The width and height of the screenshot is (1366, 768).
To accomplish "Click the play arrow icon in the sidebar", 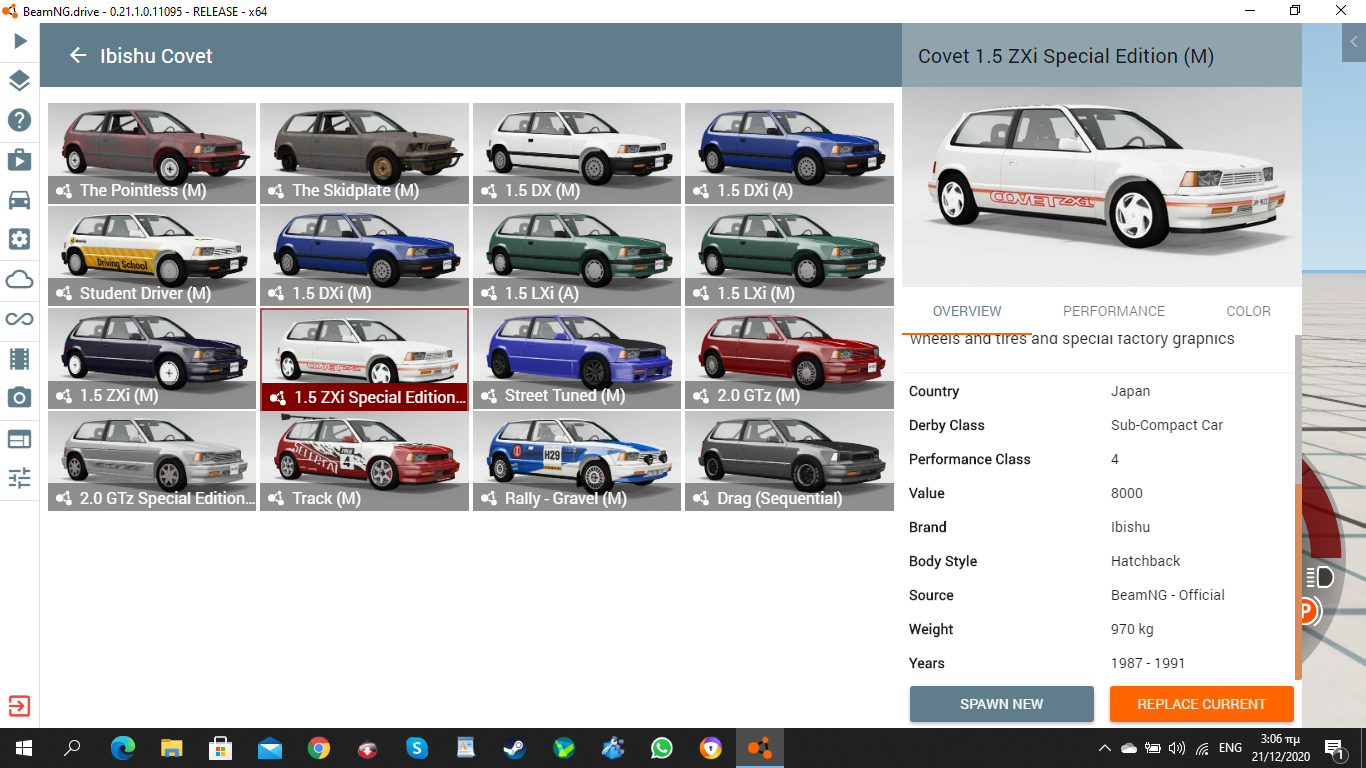I will pyautogui.click(x=19, y=41).
